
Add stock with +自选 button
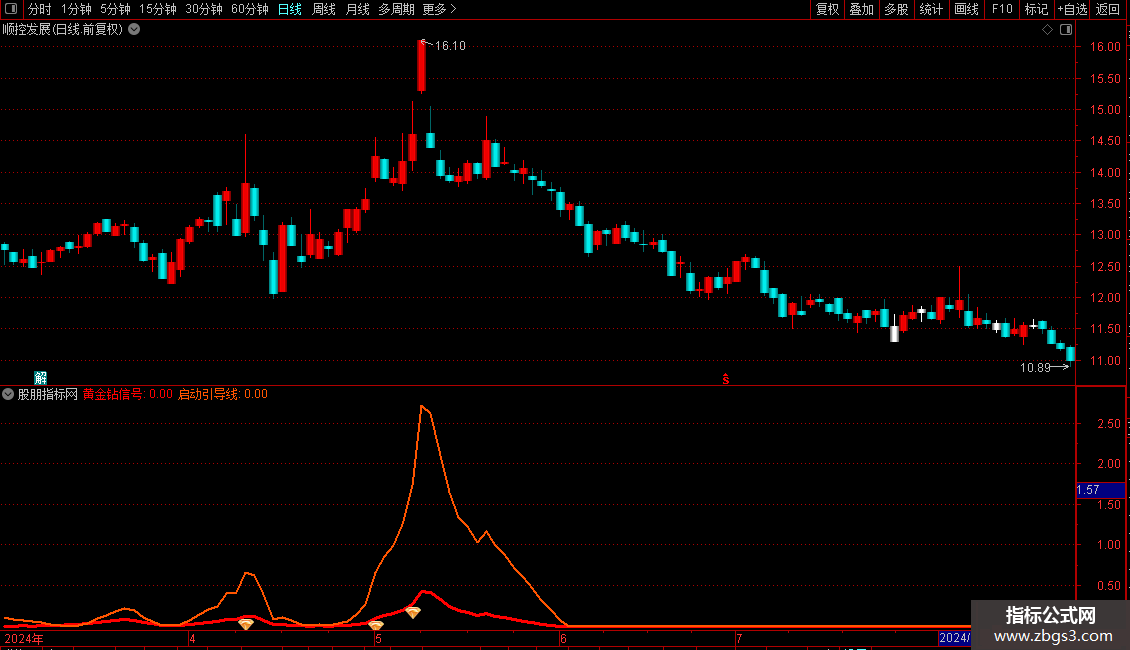(1072, 9)
